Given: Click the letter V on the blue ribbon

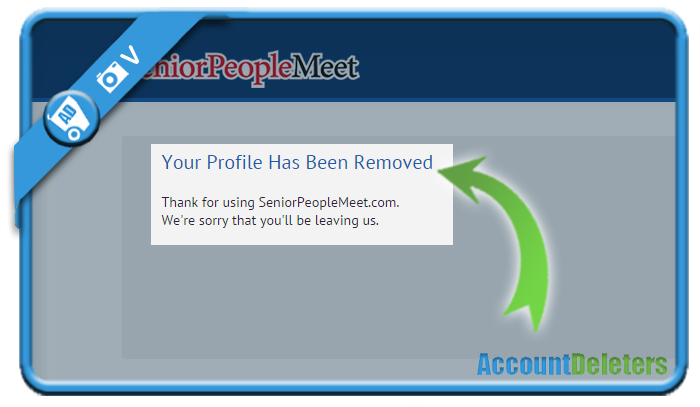Looking at the screenshot, I should coord(131,55).
